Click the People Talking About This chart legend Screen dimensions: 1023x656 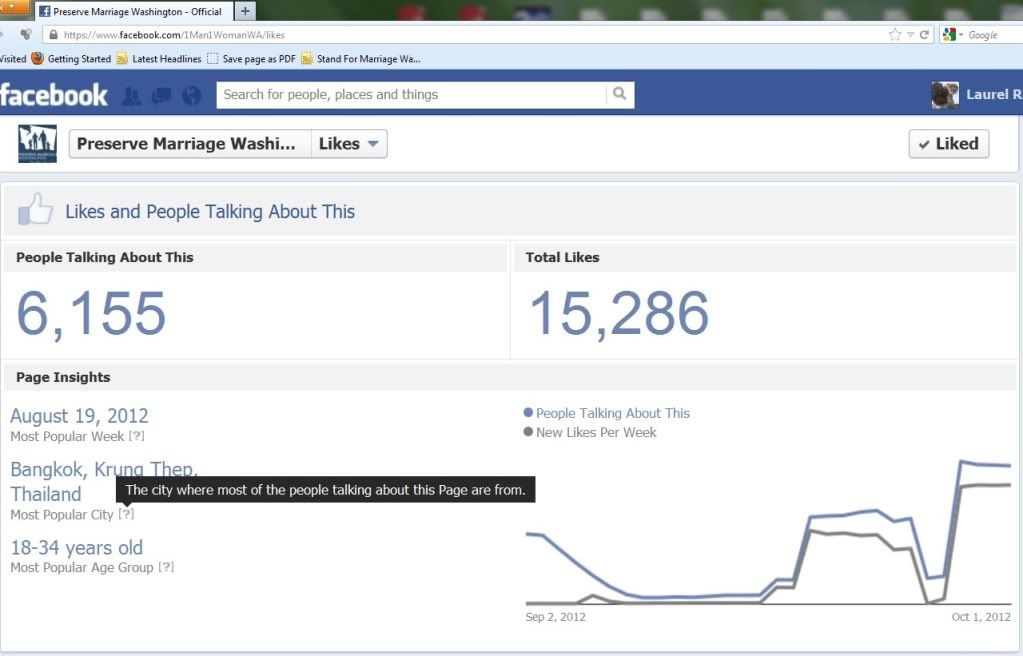607,413
